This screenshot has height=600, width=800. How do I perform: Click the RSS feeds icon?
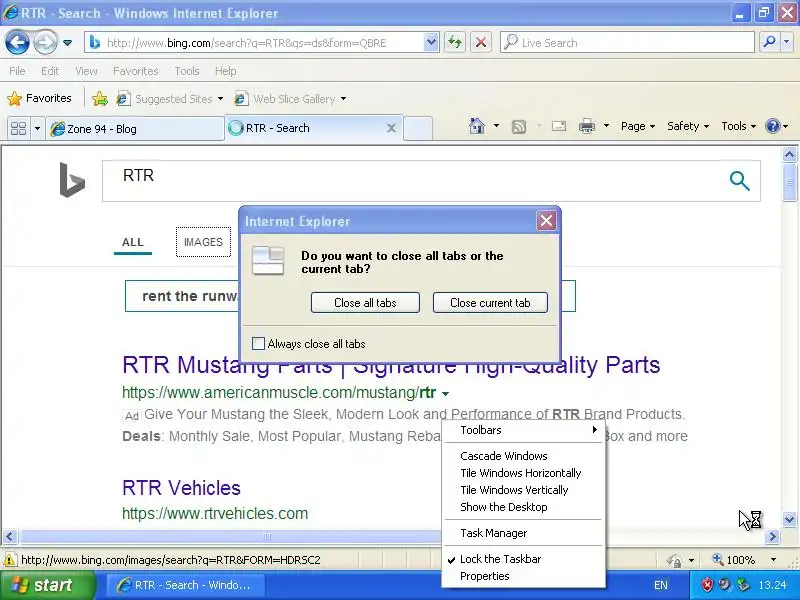[x=518, y=127]
